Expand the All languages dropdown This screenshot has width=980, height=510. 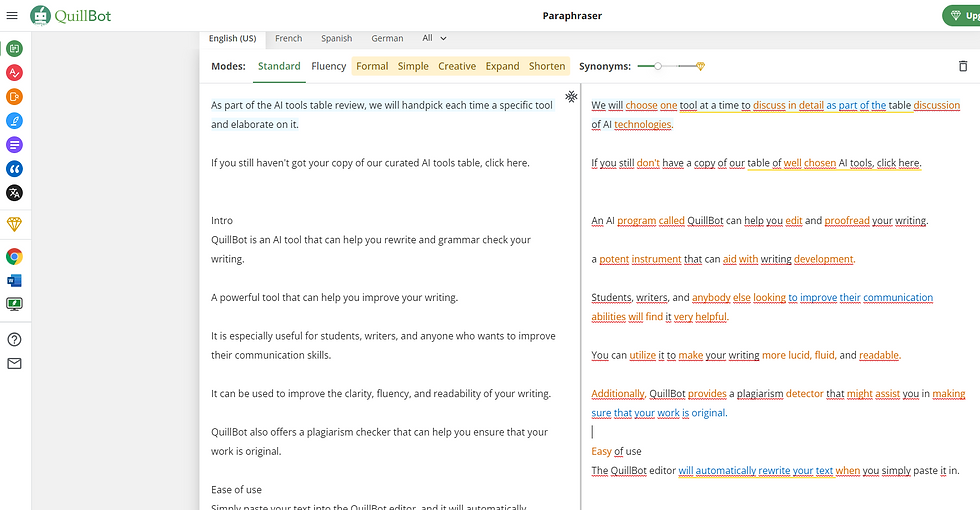(x=434, y=38)
